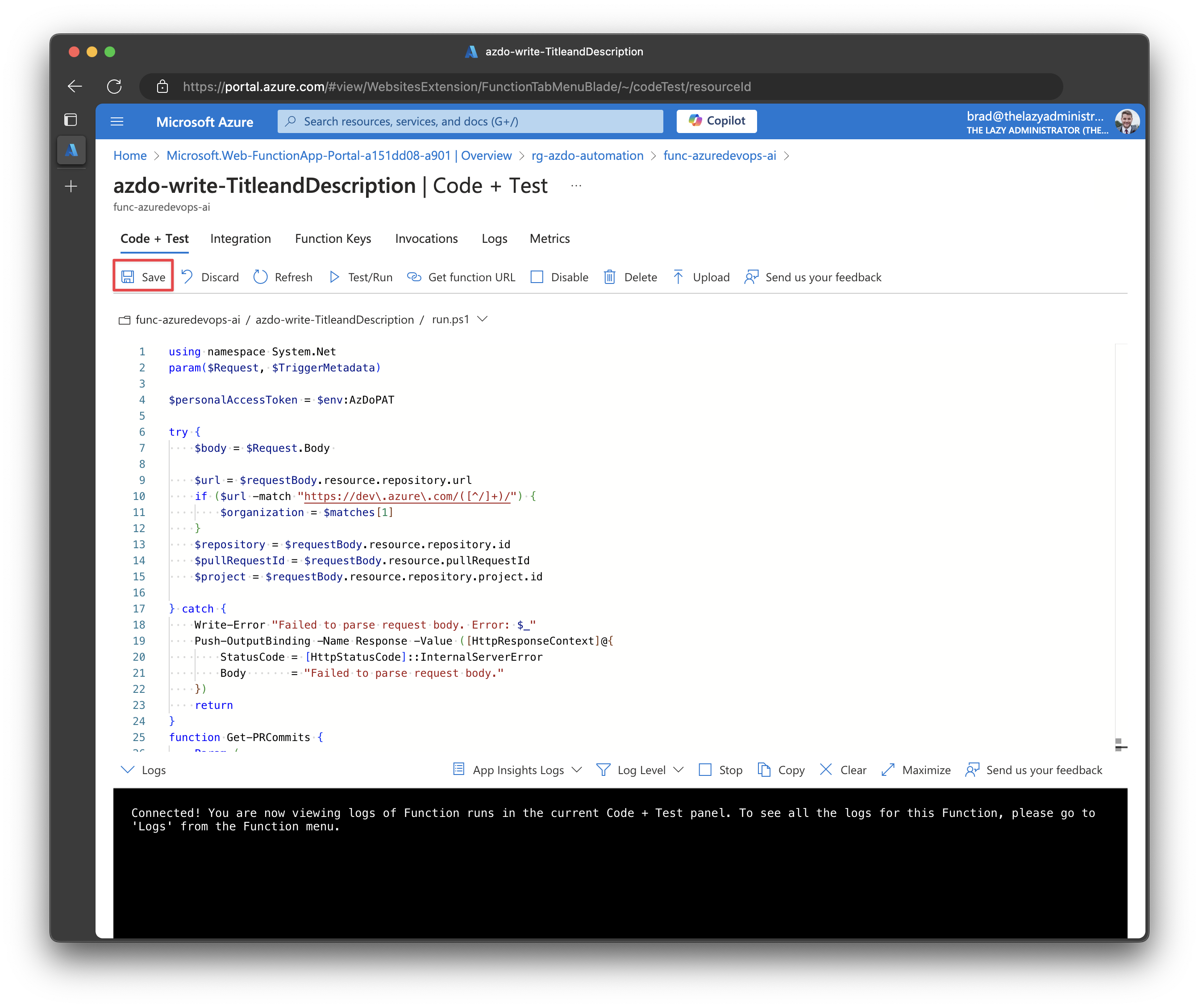Click the Log Level filter funnel icon
This screenshot has height=1008, width=1199.
coord(603,770)
